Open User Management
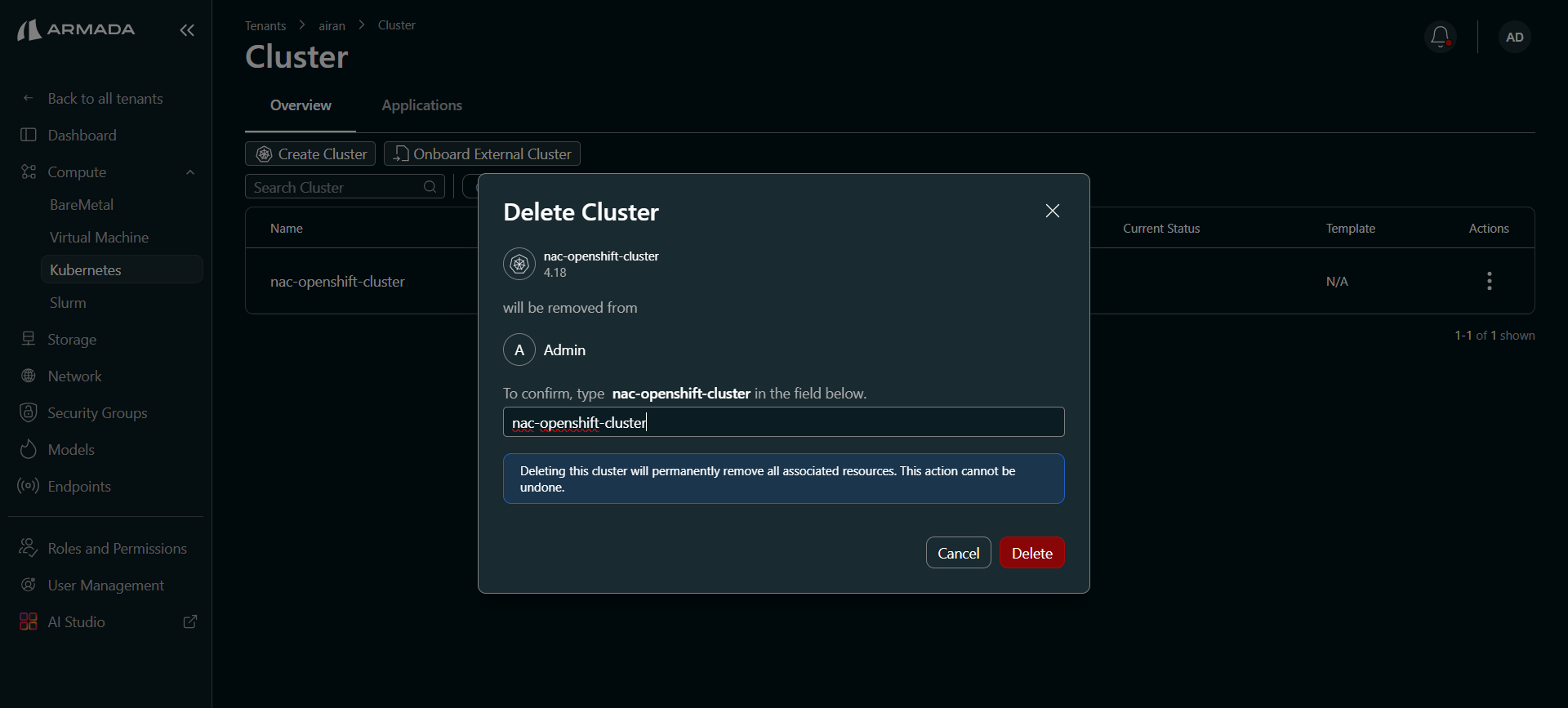 pos(105,586)
